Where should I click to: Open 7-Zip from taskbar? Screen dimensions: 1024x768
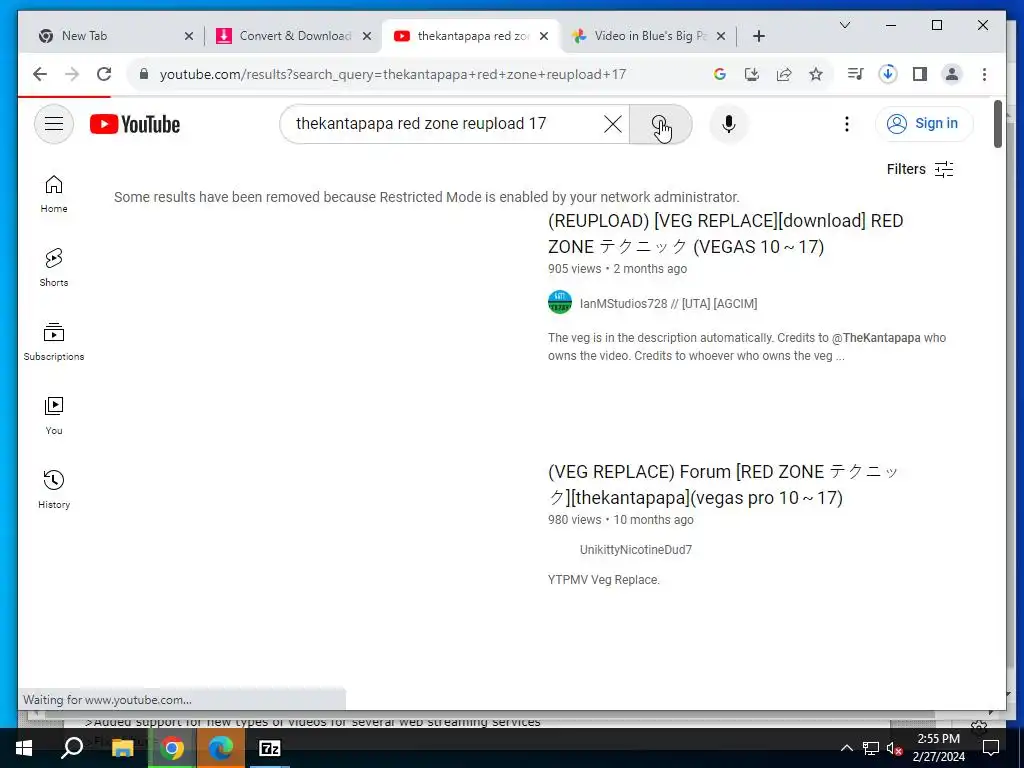270,748
